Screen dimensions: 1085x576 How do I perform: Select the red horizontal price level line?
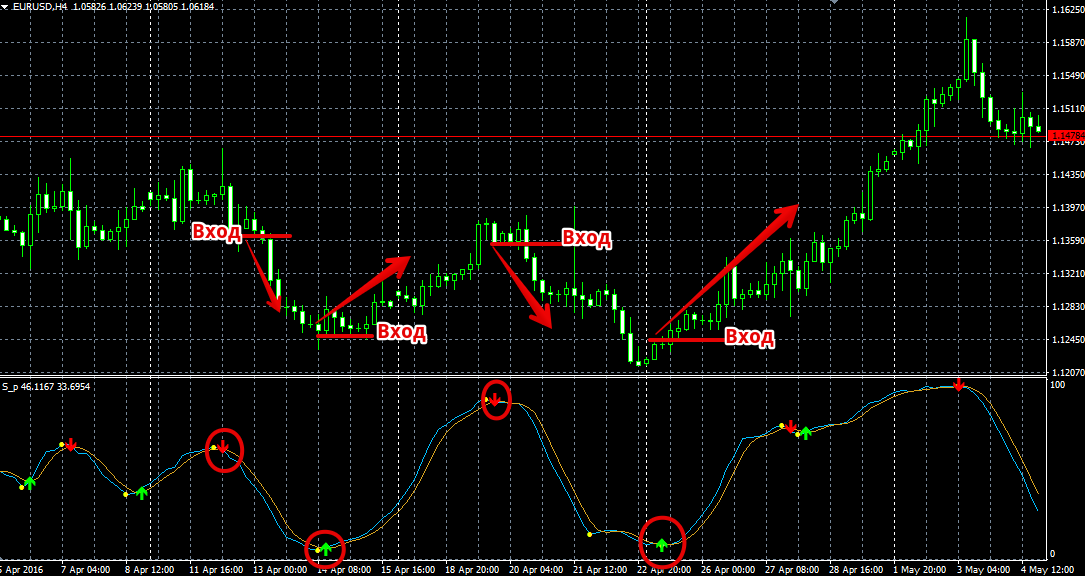(x=500, y=136)
